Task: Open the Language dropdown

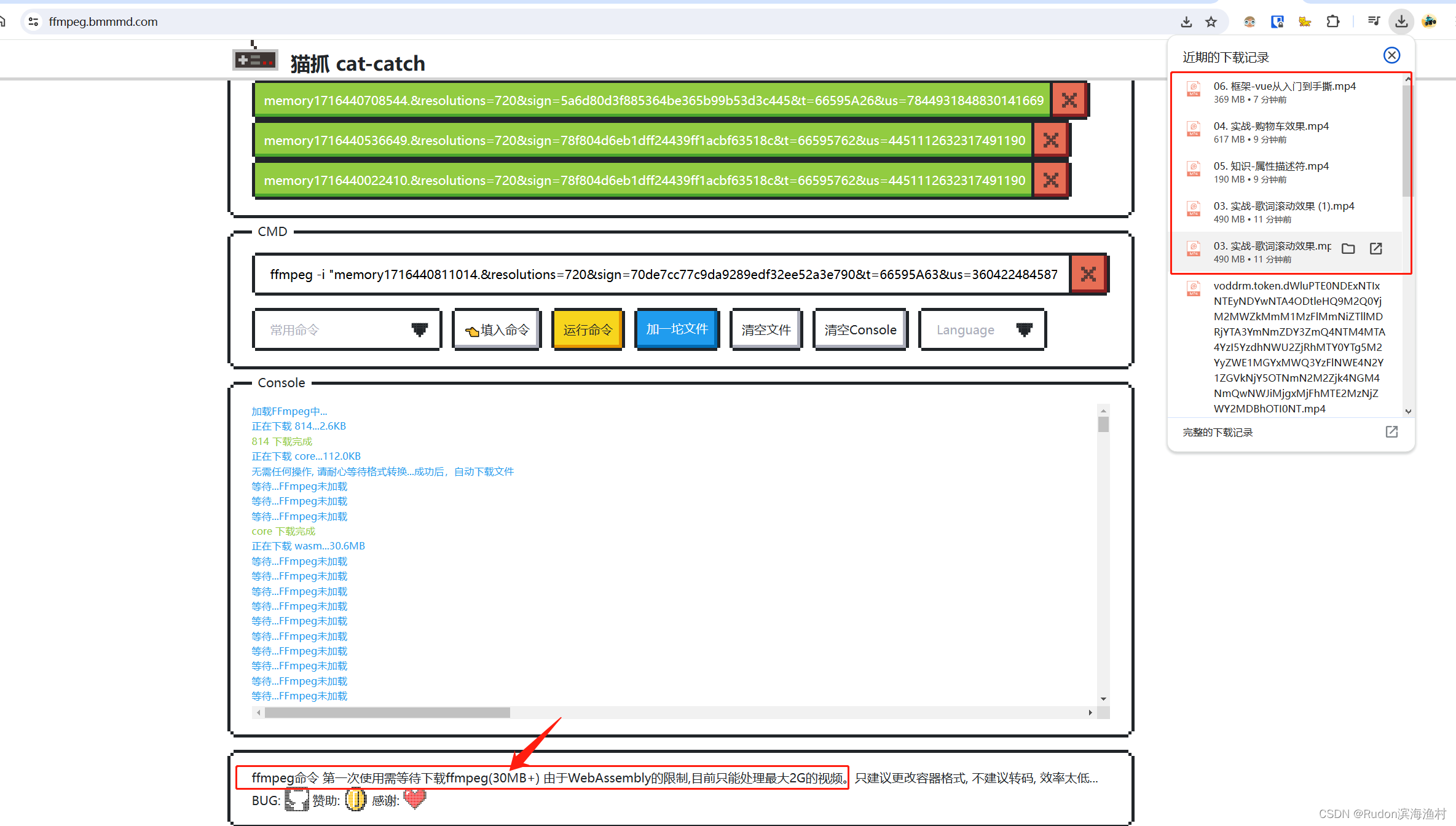Action: 982,330
